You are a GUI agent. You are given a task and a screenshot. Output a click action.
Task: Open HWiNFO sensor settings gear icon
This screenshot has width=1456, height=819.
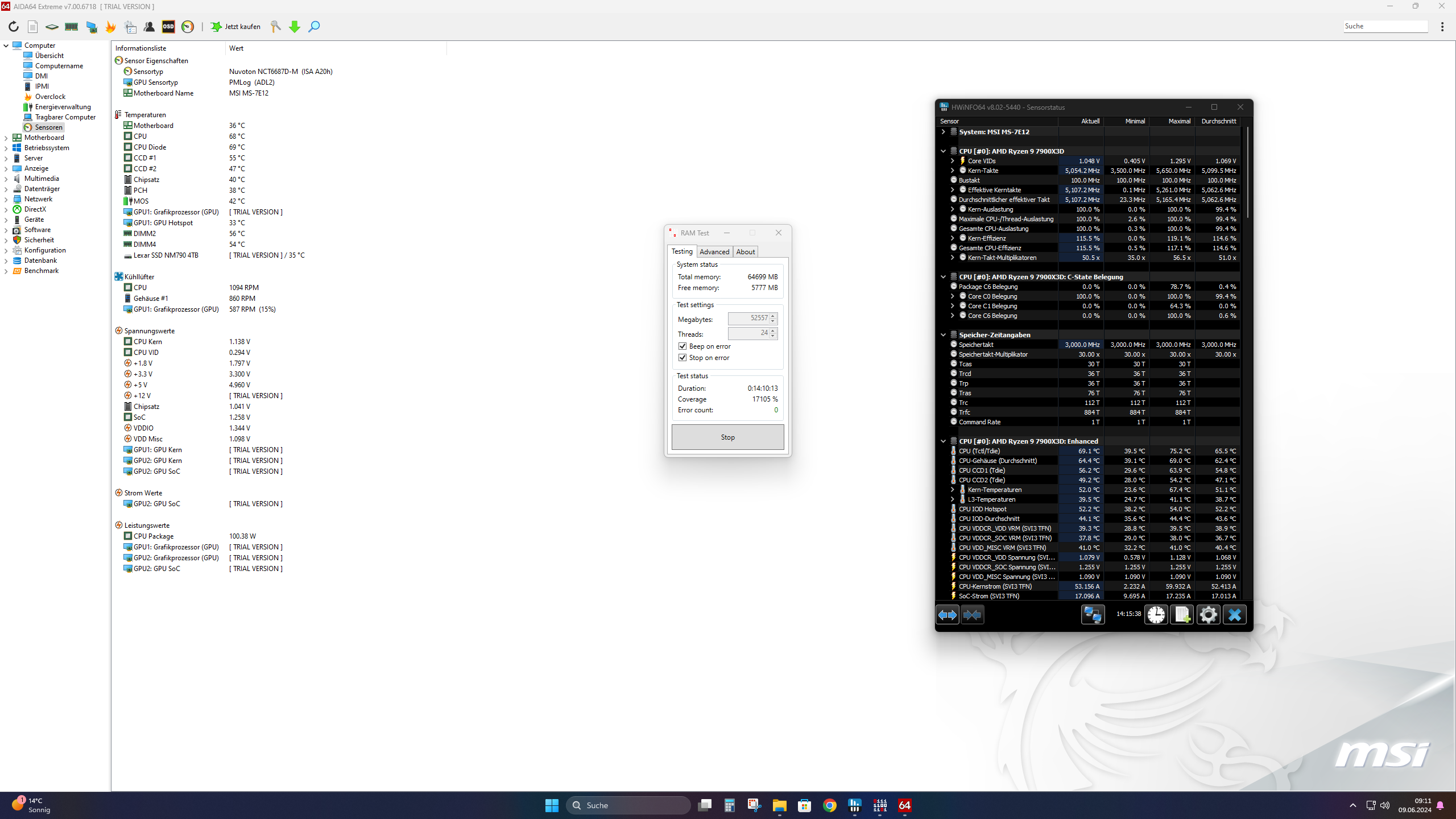pos(1208,614)
